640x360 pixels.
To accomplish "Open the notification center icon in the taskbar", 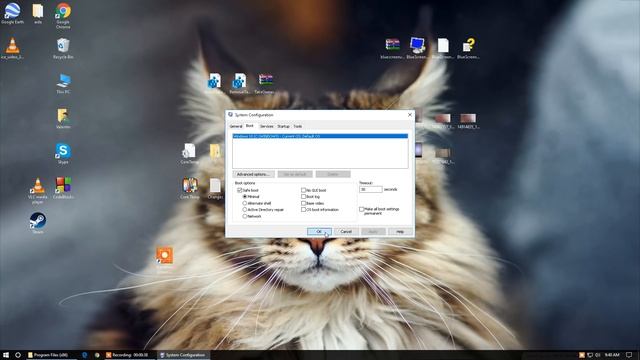I will 629,355.
